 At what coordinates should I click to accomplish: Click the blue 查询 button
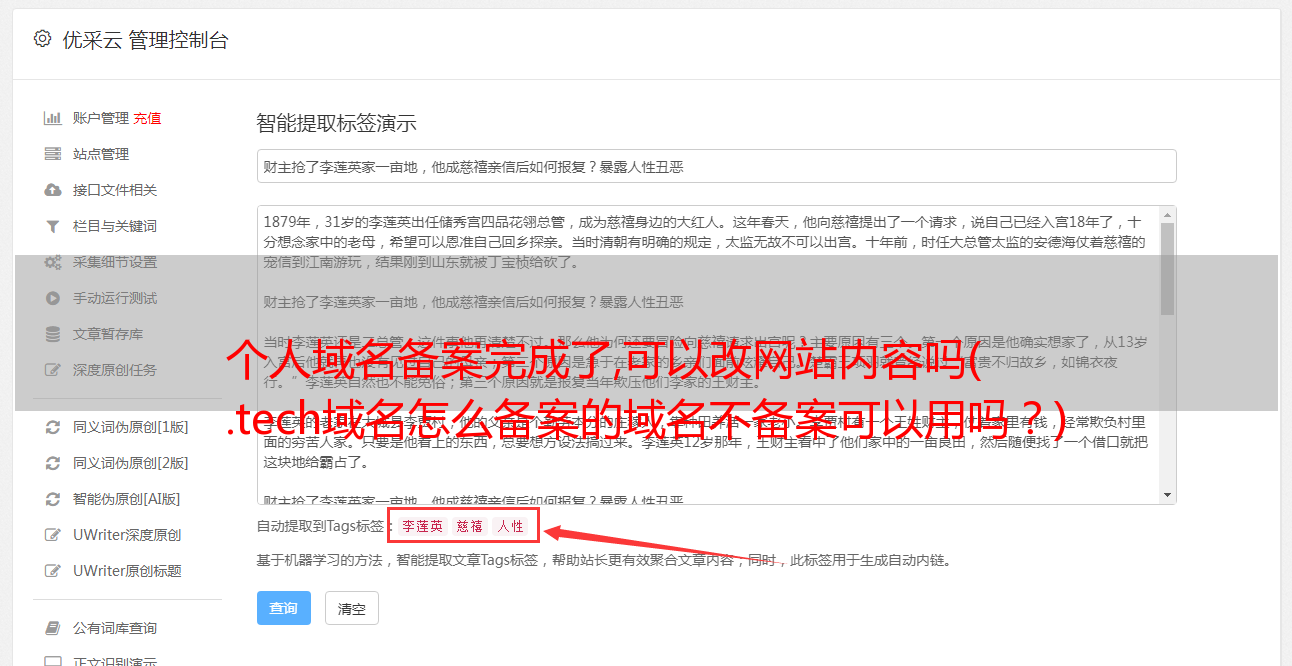pos(284,608)
